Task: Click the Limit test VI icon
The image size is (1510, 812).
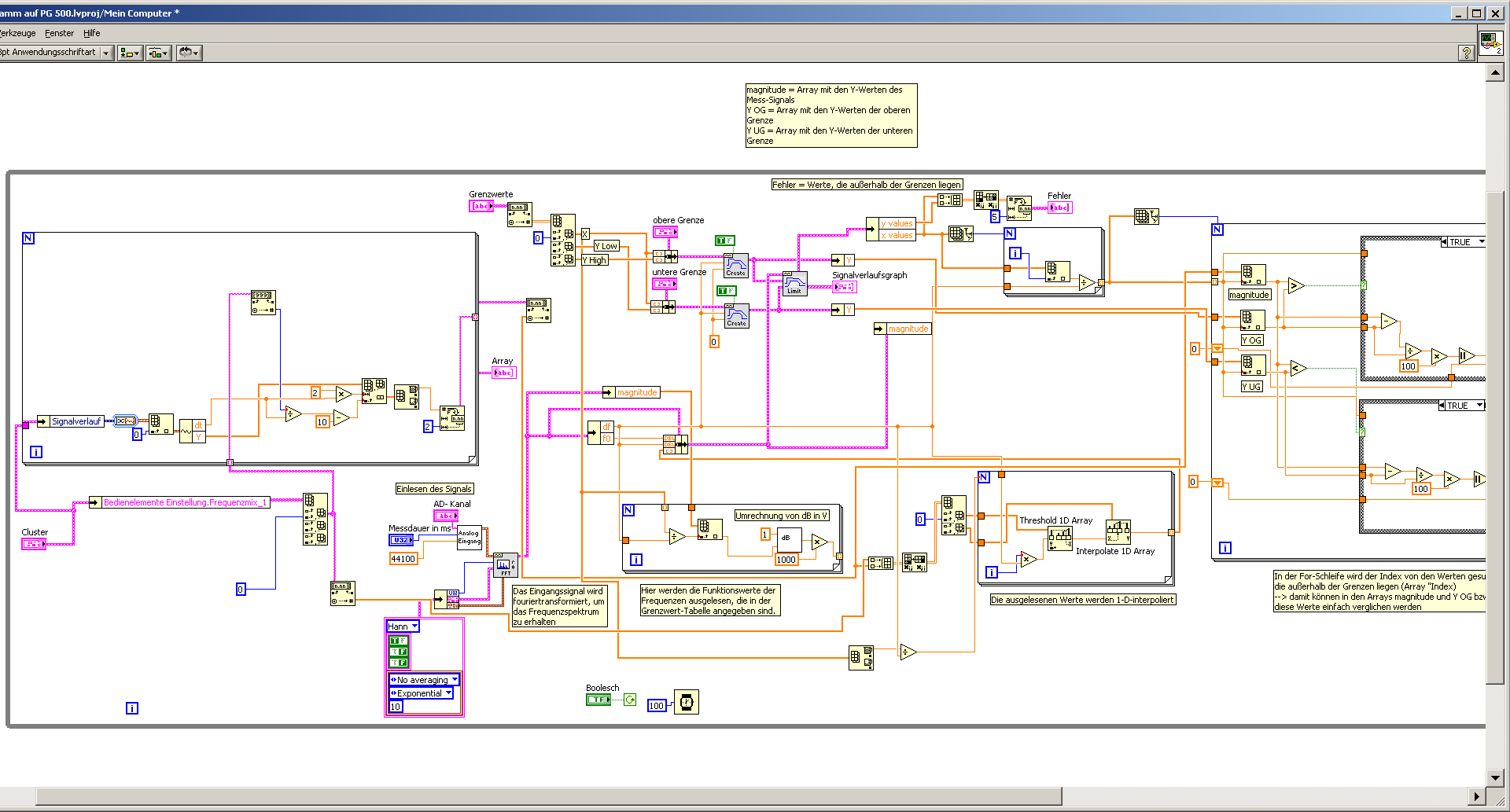Action: [x=794, y=283]
